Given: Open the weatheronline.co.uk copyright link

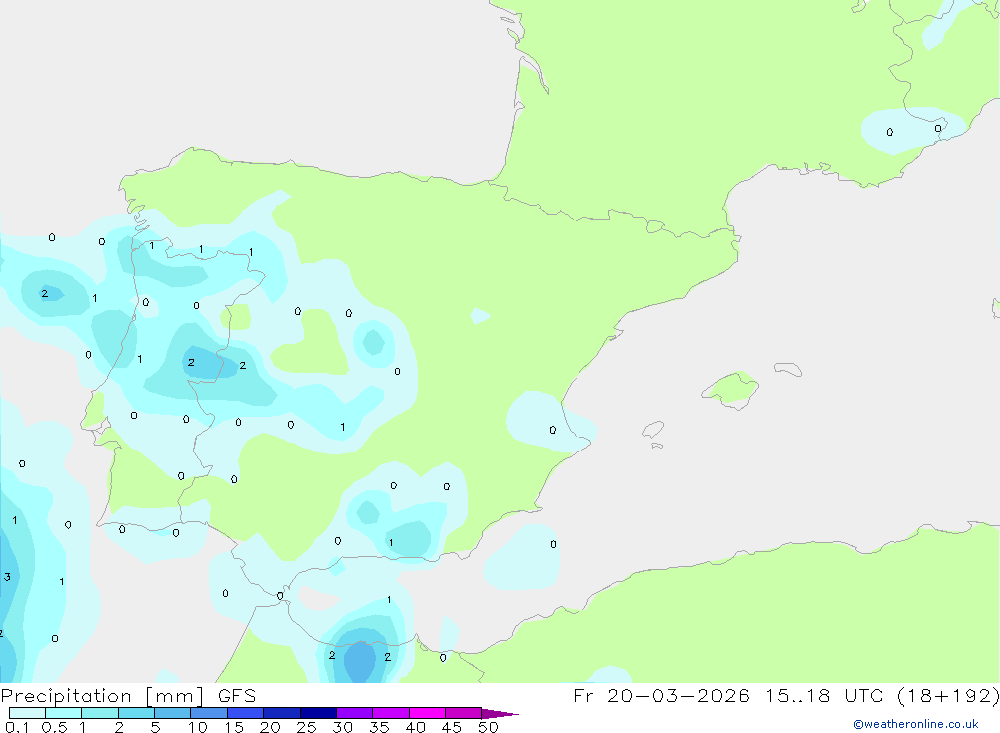Looking at the screenshot, I should click(916, 724).
